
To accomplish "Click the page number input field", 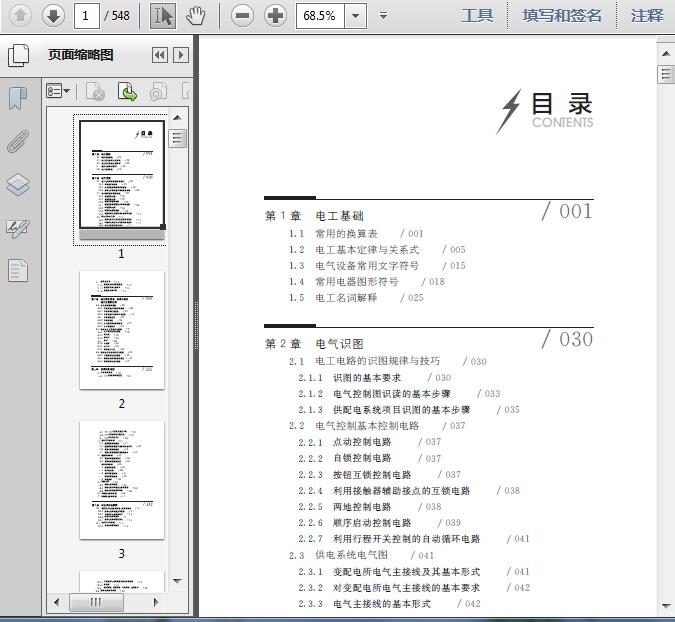I will (x=87, y=16).
